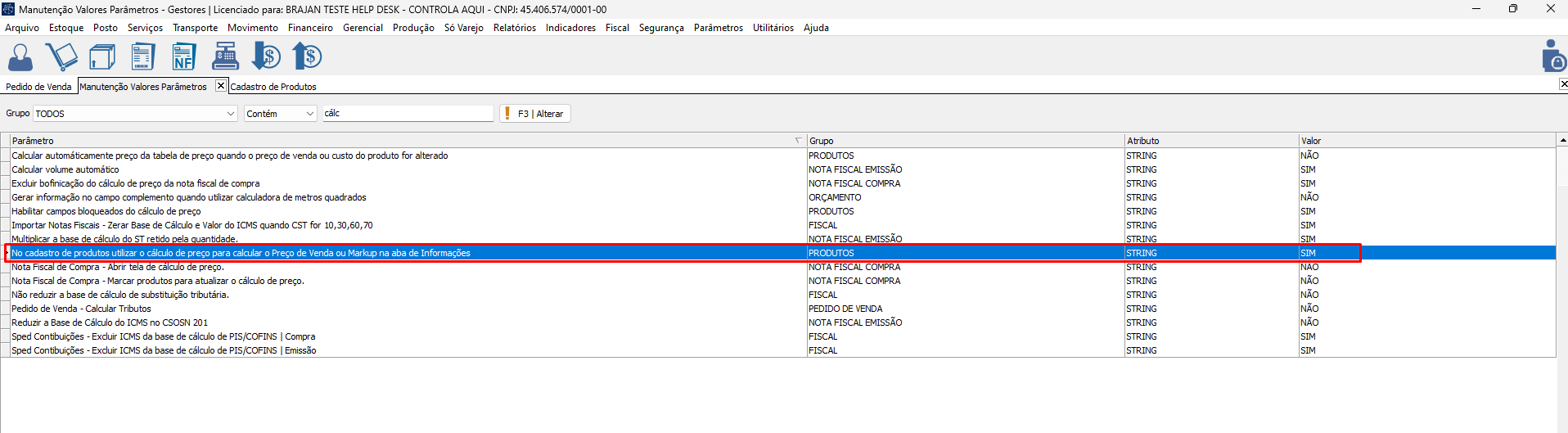Viewport: 1568px width, 433px height.
Task: Open the NF invoice icon
Action: 183,57
